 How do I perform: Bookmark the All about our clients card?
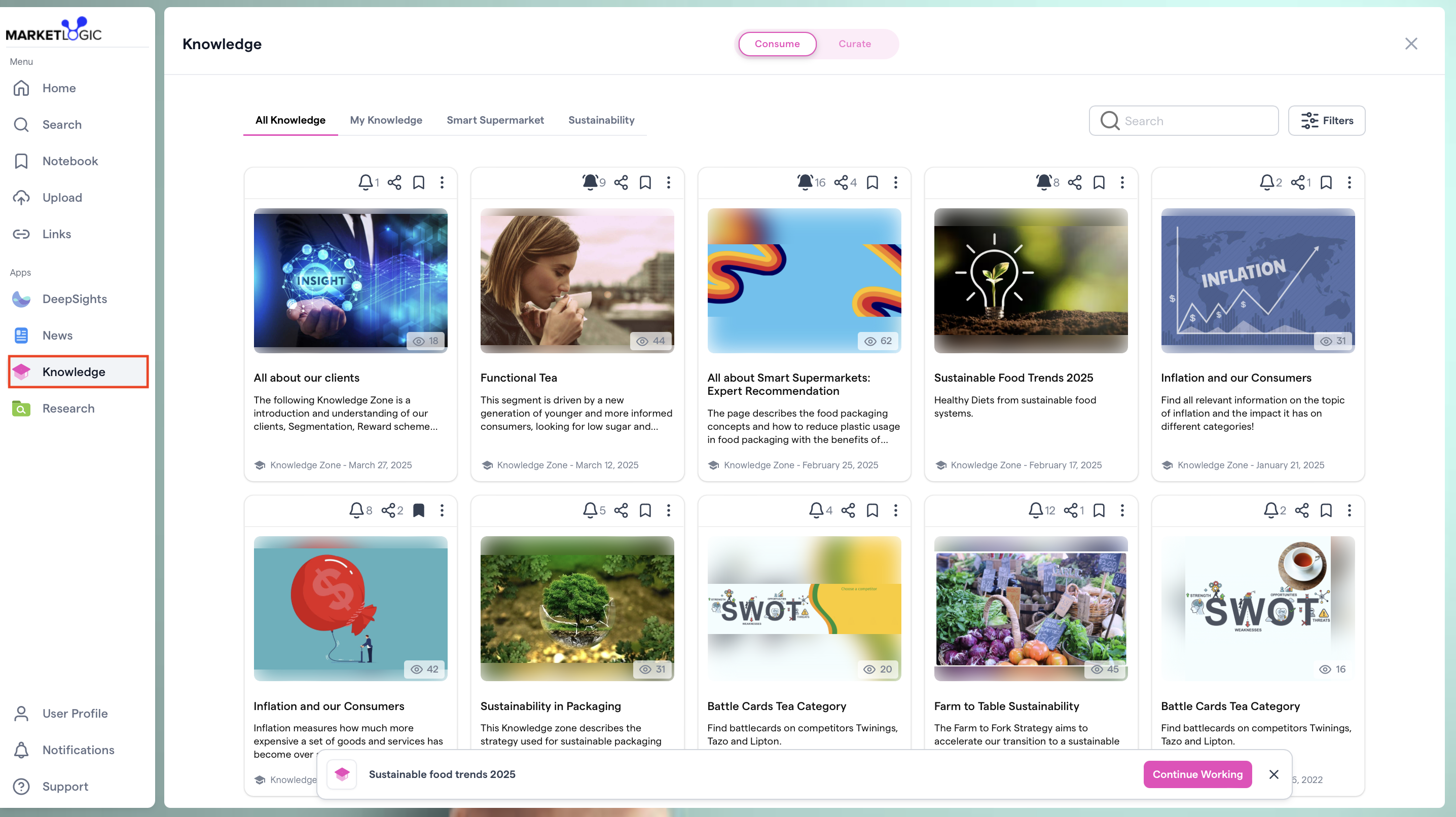[418, 182]
